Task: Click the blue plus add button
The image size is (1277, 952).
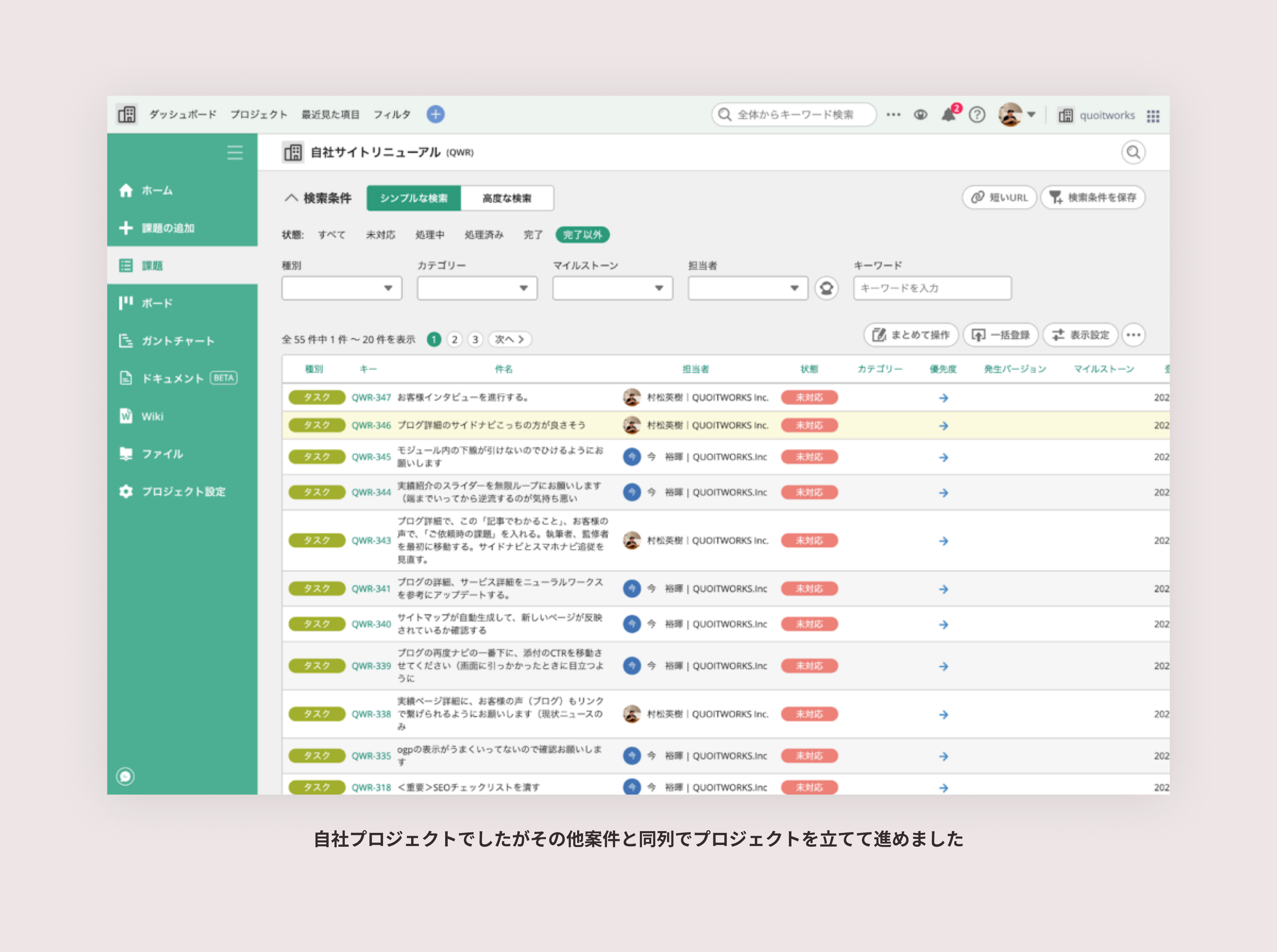Action: click(x=435, y=114)
